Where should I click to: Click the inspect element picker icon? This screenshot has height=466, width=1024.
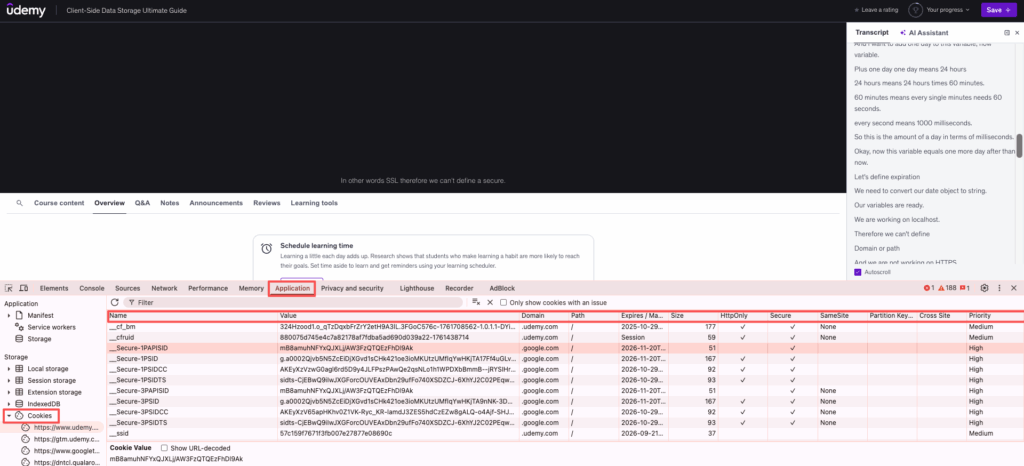click(9, 288)
